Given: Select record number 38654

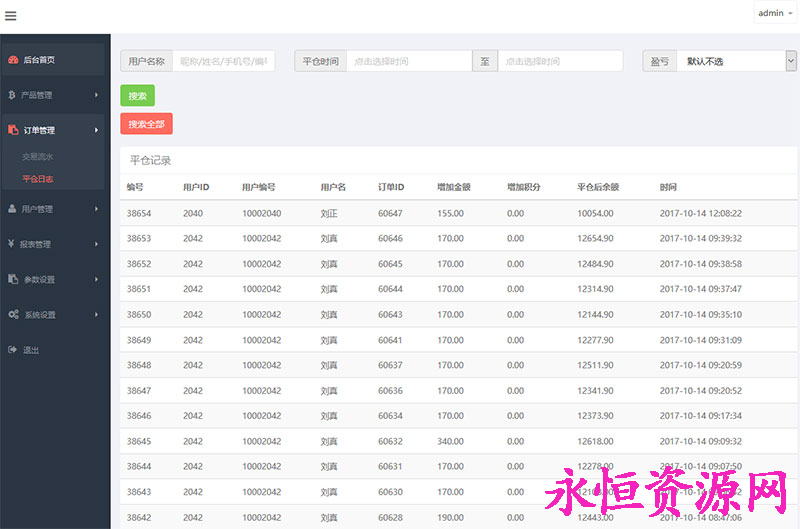Looking at the screenshot, I should click(139, 213).
